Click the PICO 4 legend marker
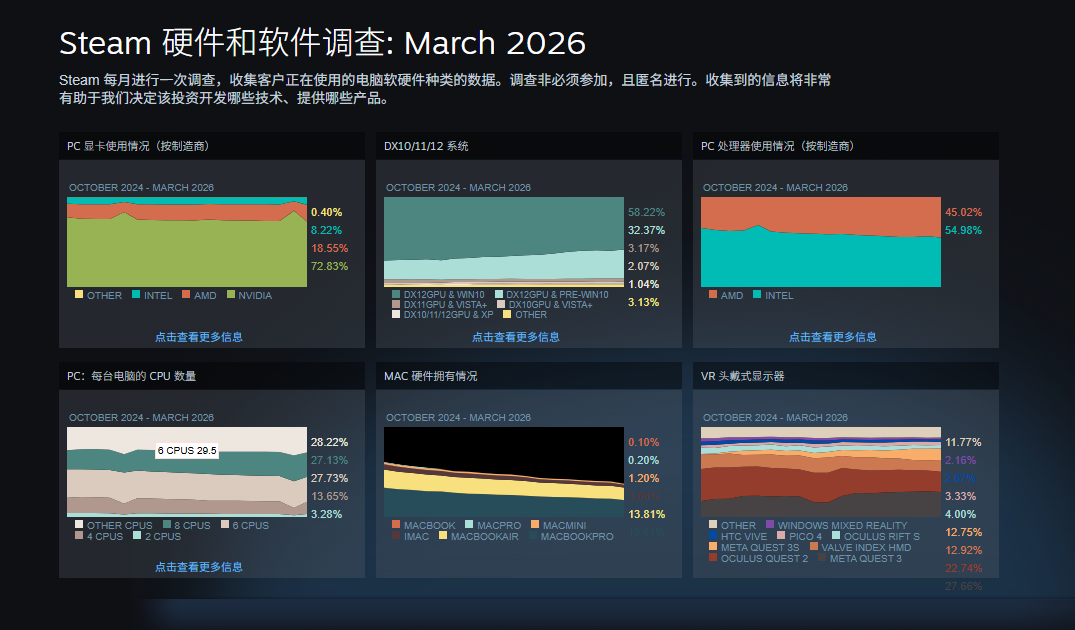Screen dimensions: 1075x630 [781, 536]
